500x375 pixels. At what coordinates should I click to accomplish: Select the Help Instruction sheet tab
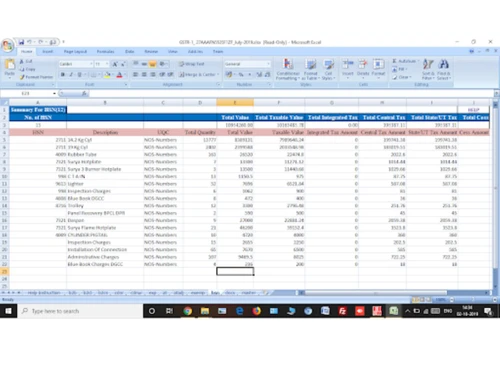(44, 293)
